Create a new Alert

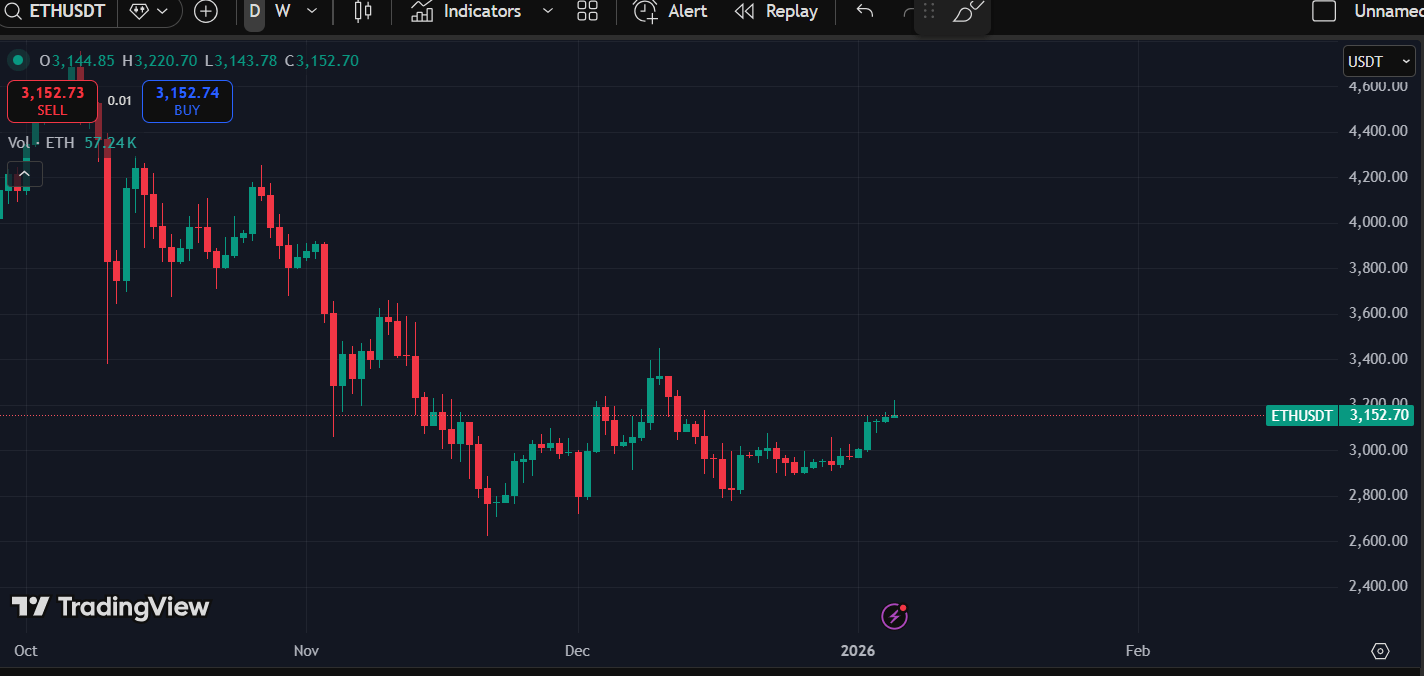671,12
